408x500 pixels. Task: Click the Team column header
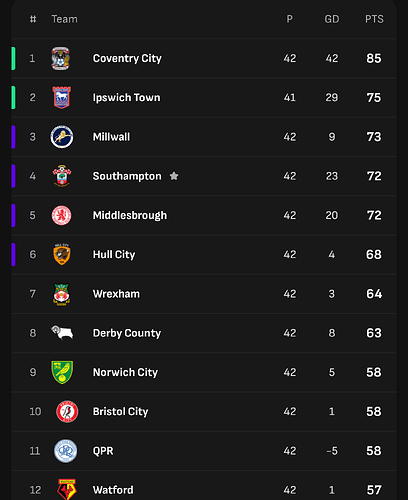point(64,19)
